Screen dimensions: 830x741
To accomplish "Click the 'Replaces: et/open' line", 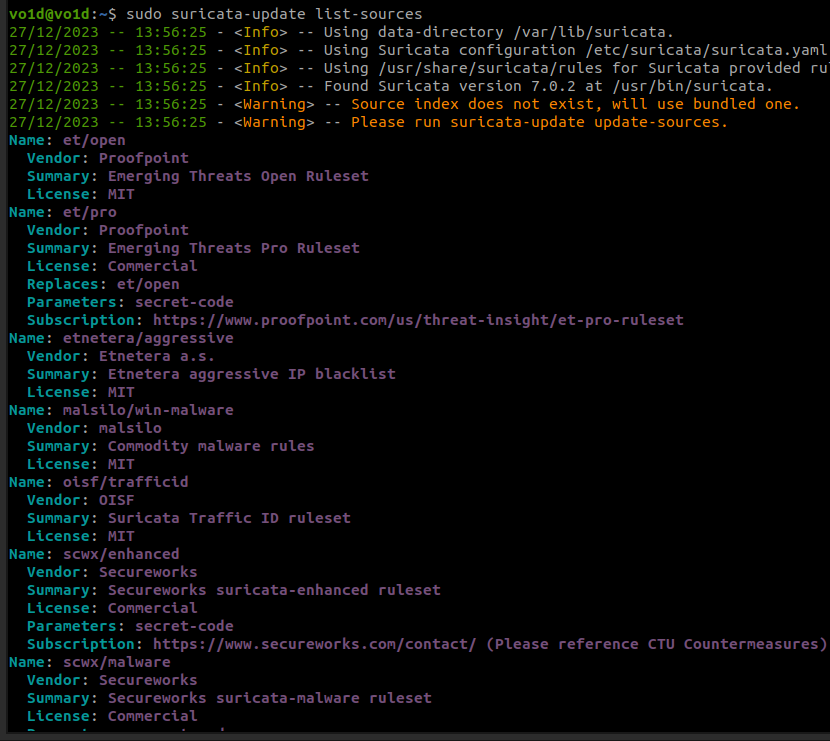I will click(x=103, y=284).
